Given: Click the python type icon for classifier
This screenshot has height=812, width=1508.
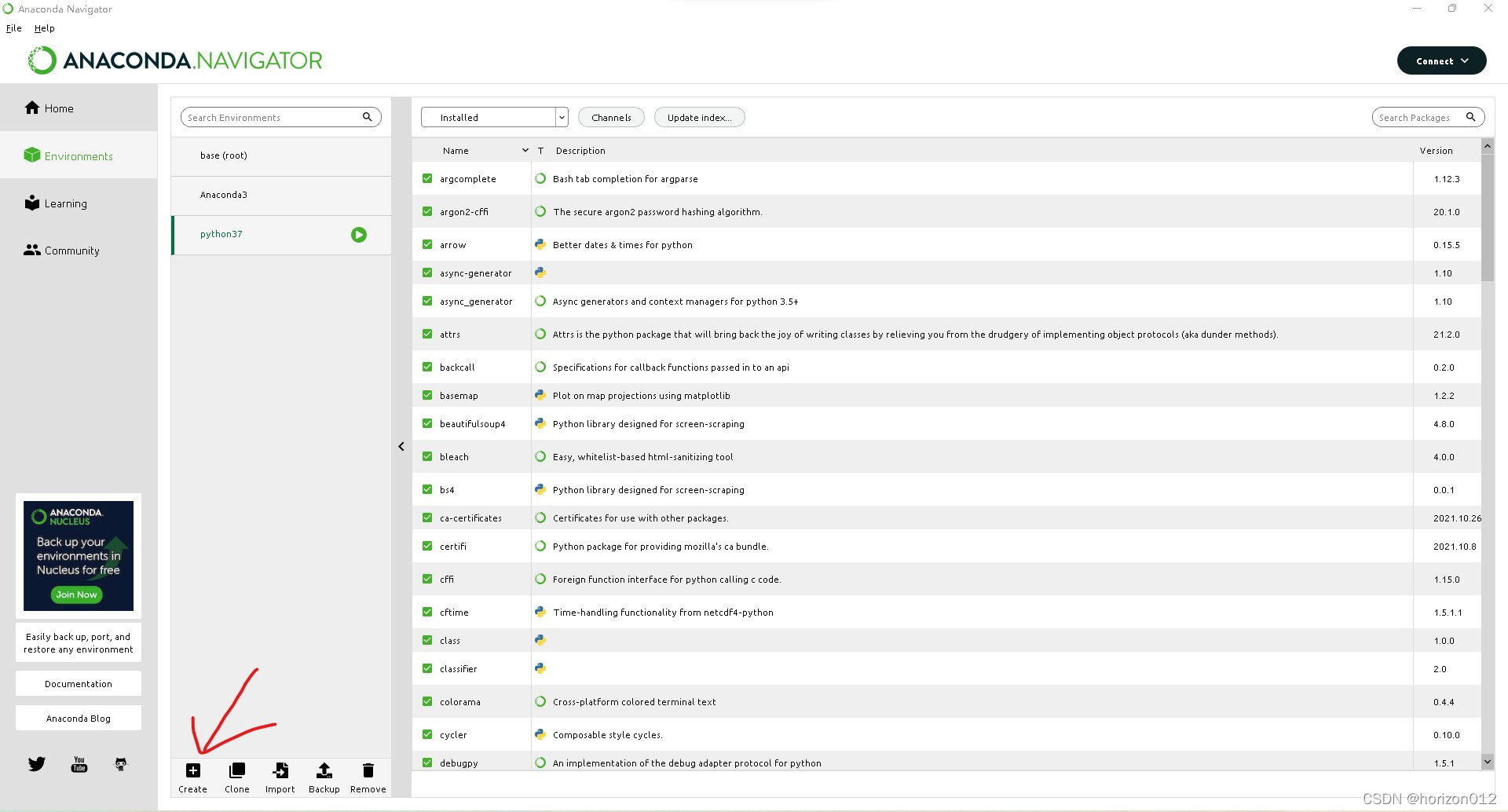Looking at the screenshot, I should click(540, 668).
